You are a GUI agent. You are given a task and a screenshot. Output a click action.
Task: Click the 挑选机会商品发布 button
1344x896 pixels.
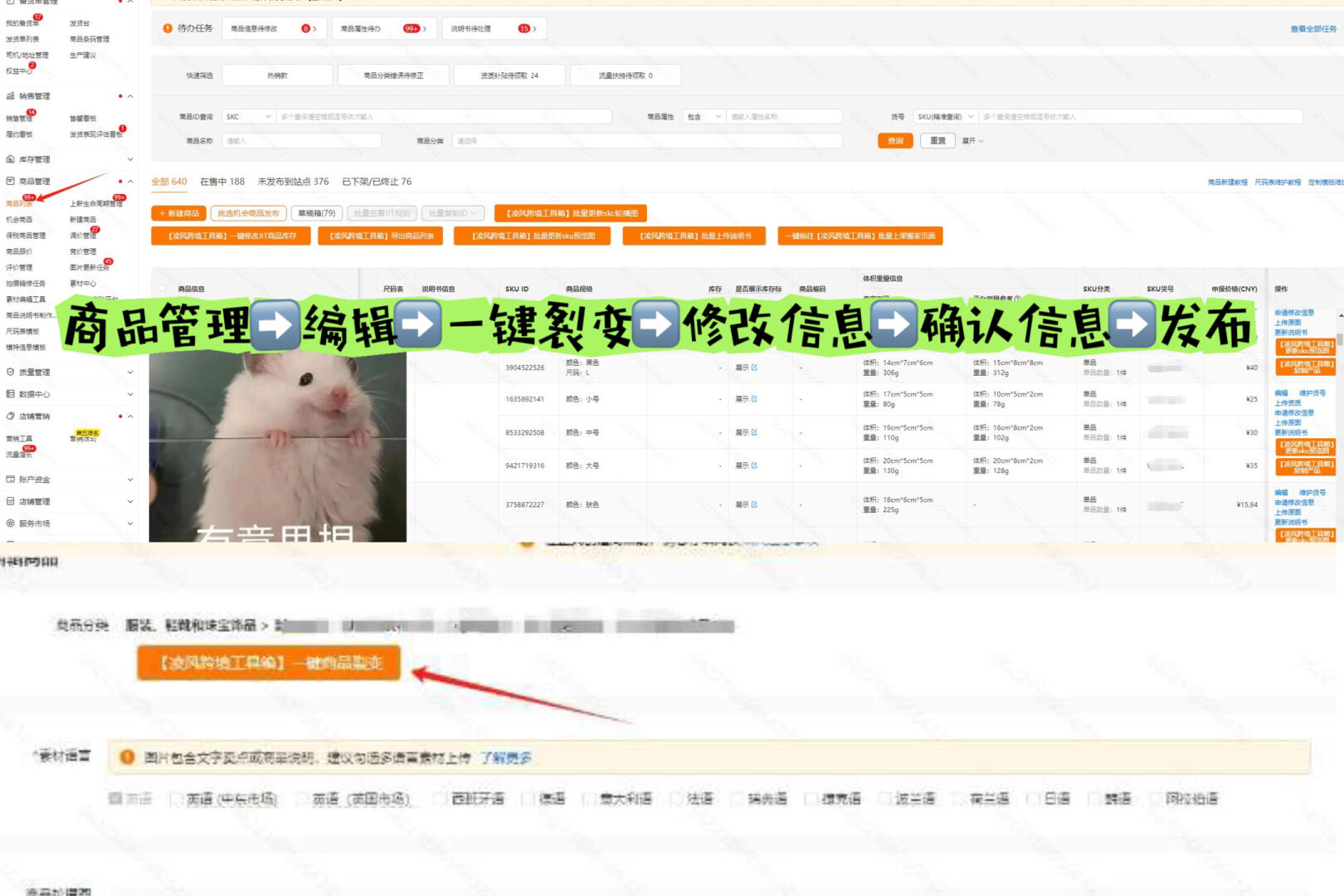[248, 213]
